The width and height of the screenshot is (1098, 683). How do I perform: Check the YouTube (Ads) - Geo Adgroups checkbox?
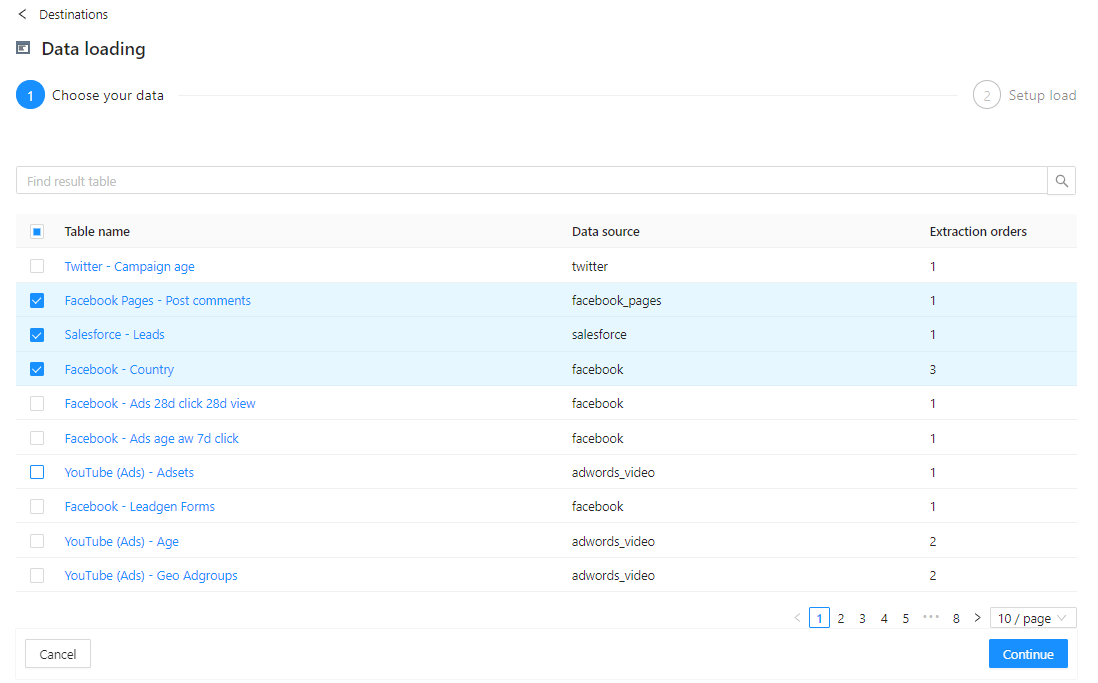point(37,575)
